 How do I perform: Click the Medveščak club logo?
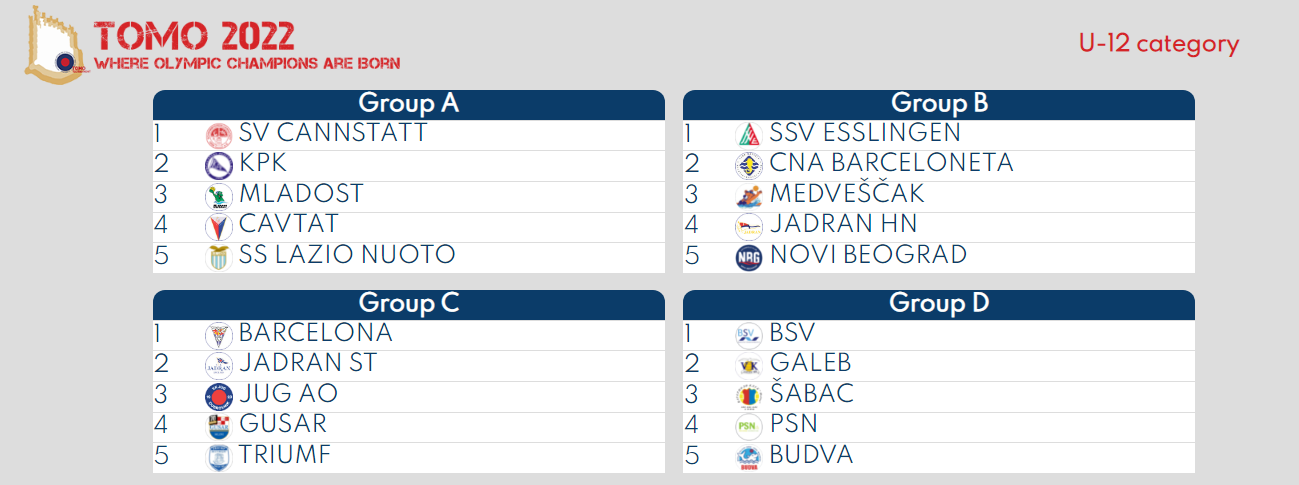748,195
